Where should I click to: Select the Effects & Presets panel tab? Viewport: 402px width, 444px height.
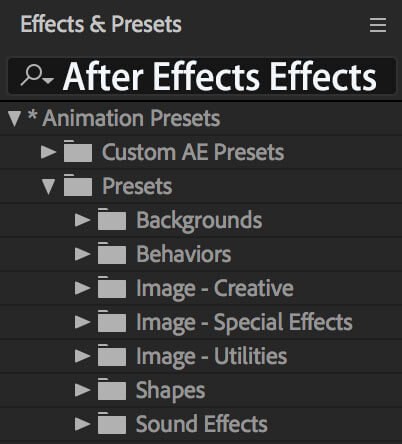pos(101,24)
